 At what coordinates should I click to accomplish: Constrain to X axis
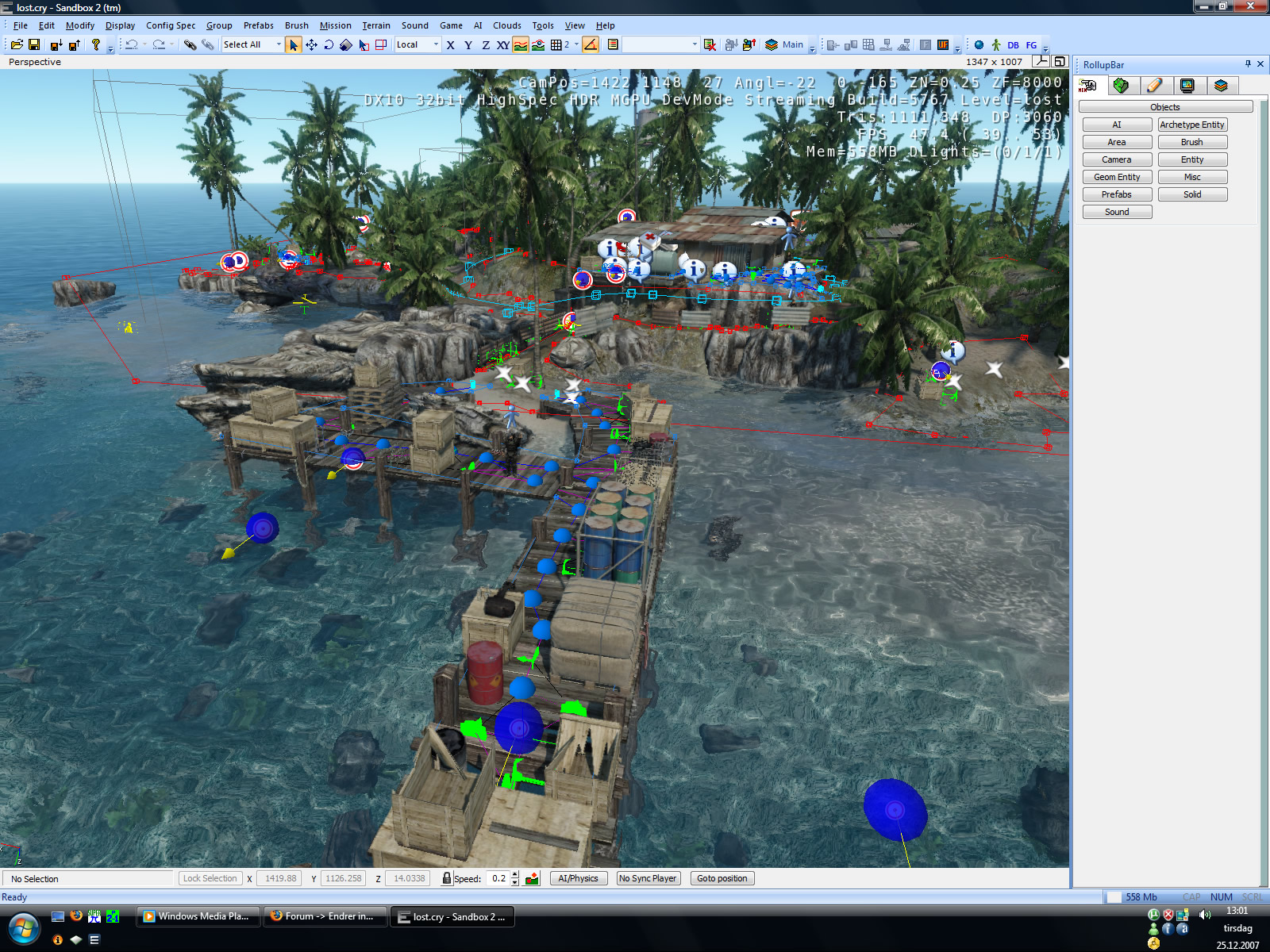click(x=451, y=45)
